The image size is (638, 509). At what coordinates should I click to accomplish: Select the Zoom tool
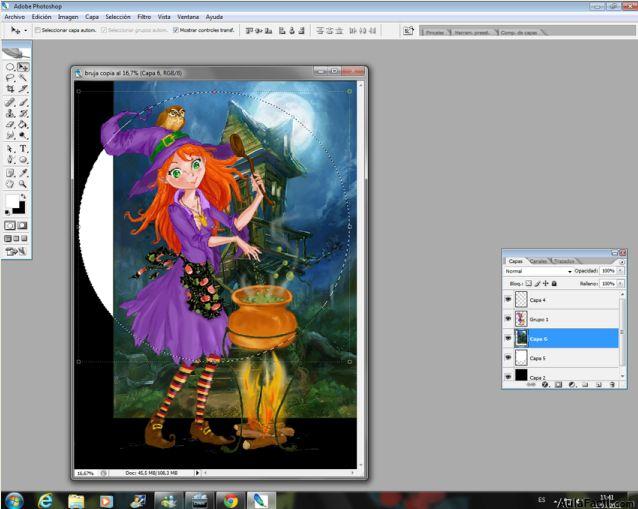(23, 184)
